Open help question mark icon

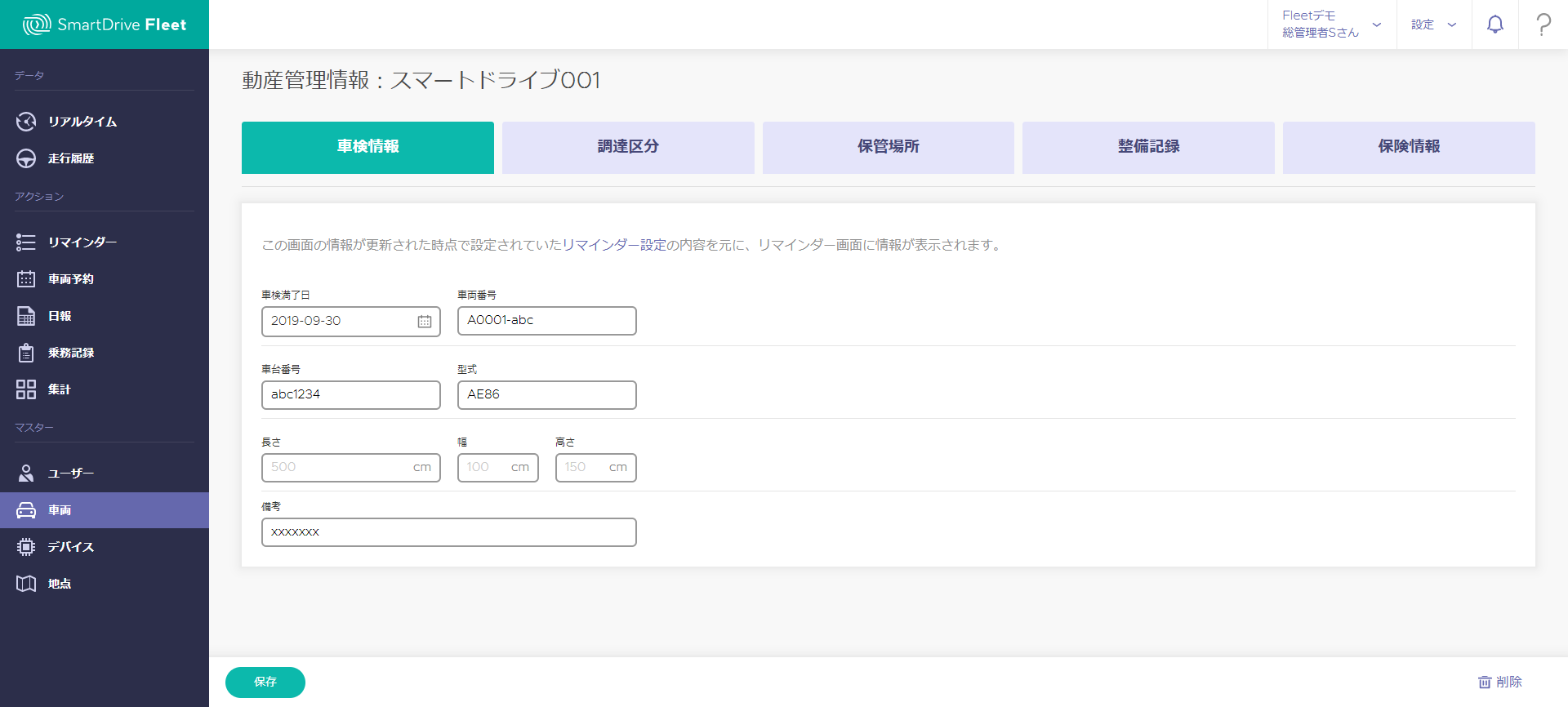(x=1543, y=24)
